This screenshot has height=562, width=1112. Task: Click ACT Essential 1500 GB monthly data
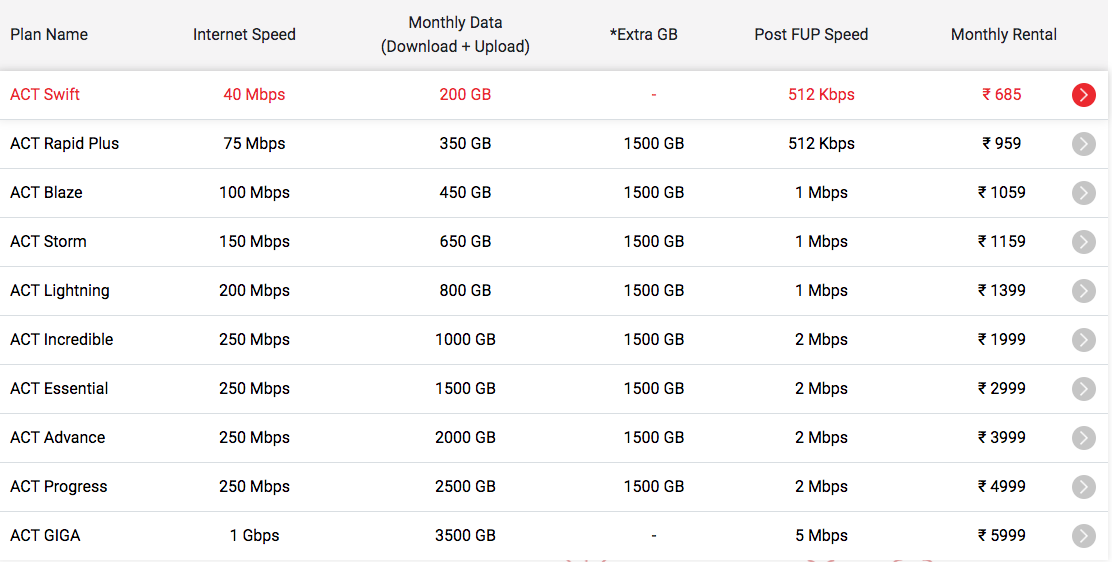coord(465,388)
